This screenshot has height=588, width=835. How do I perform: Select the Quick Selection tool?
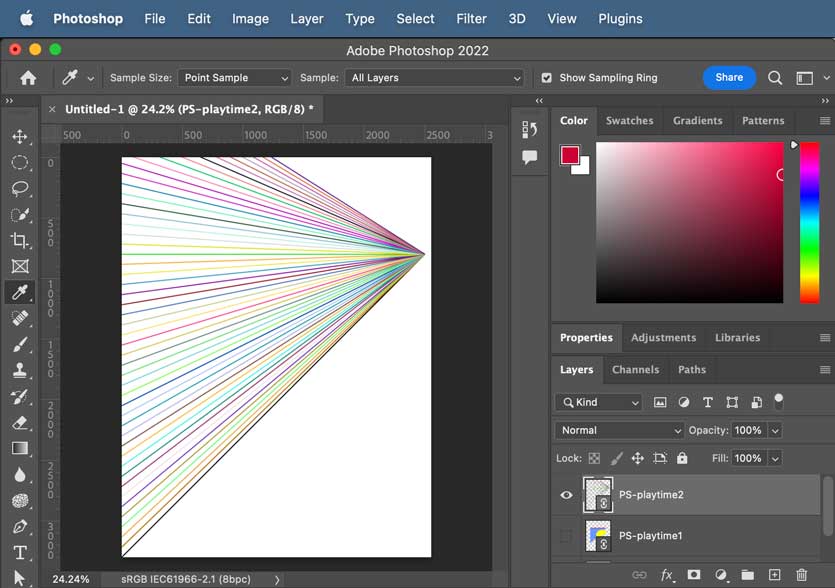coord(20,215)
